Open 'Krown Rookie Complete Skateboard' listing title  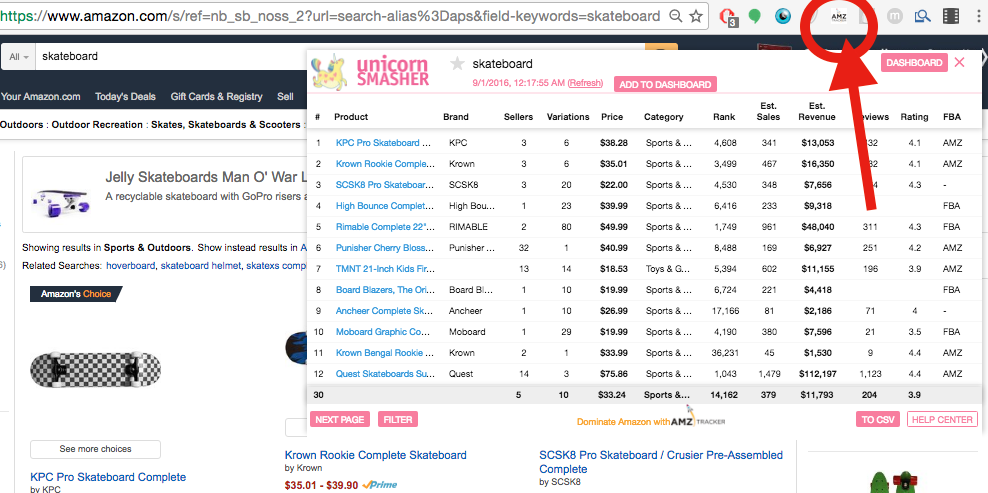(376, 455)
